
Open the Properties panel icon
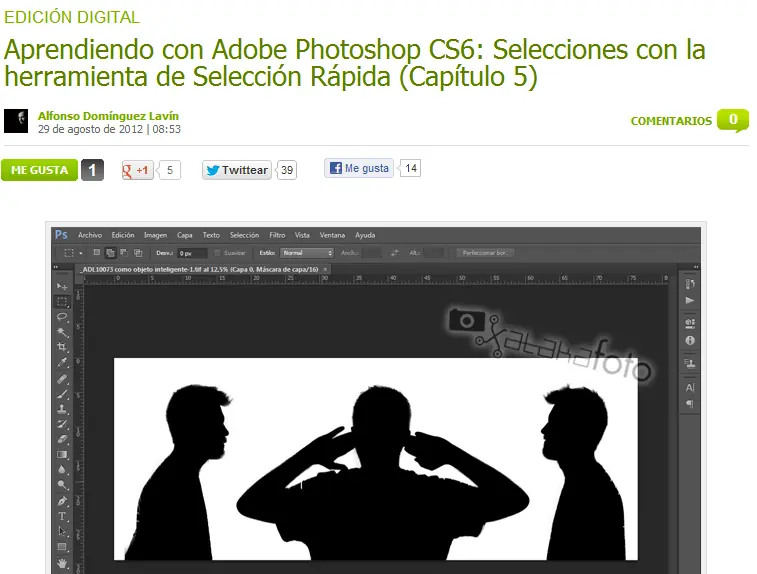point(690,323)
